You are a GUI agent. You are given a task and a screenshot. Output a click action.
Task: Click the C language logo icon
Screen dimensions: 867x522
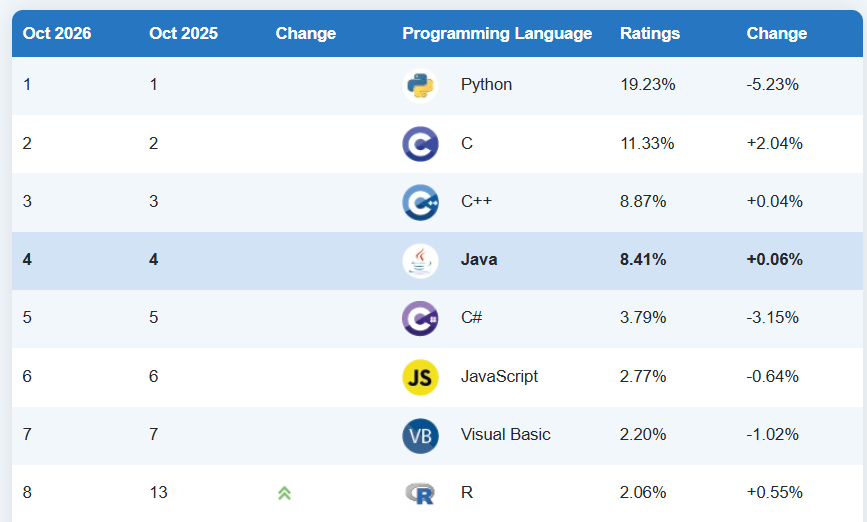coord(420,144)
